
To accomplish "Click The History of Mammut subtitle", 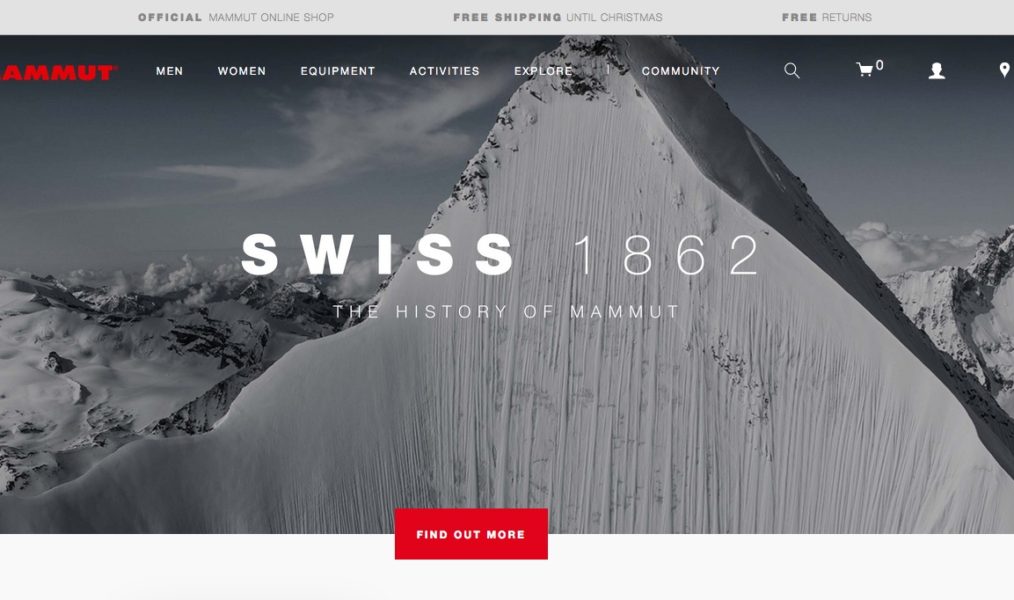I will (506, 312).
